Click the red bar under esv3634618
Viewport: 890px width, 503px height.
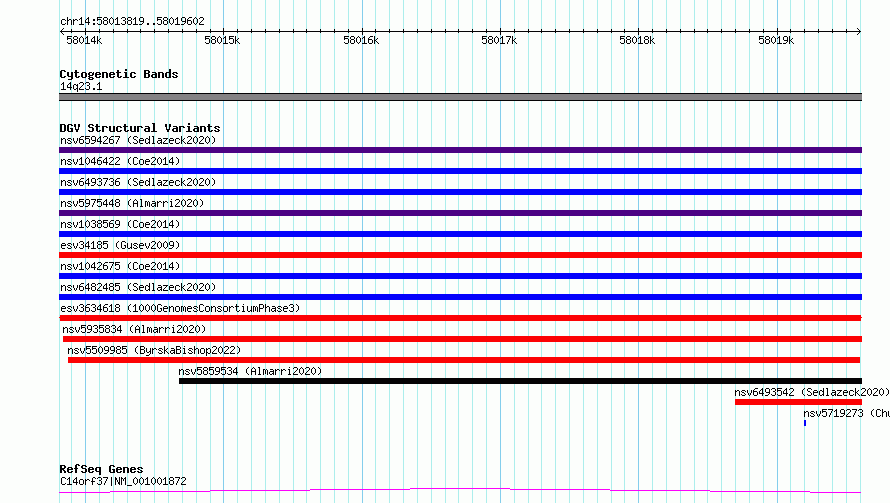point(460,318)
